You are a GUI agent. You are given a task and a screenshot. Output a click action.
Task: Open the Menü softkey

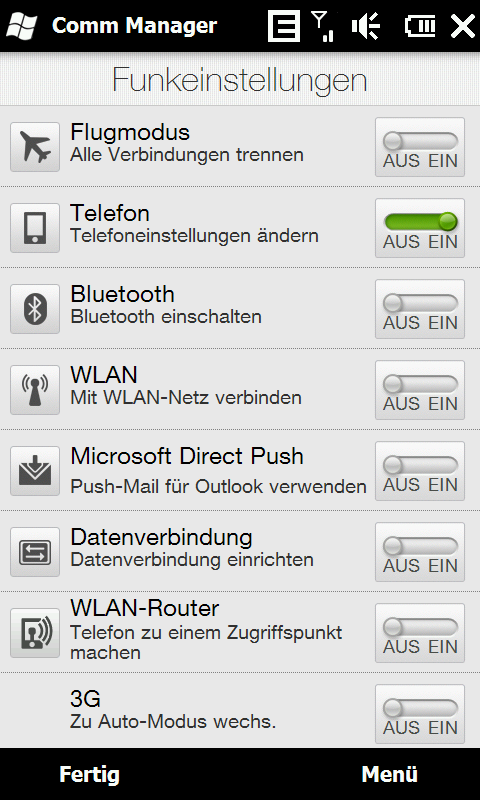pos(390,774)
